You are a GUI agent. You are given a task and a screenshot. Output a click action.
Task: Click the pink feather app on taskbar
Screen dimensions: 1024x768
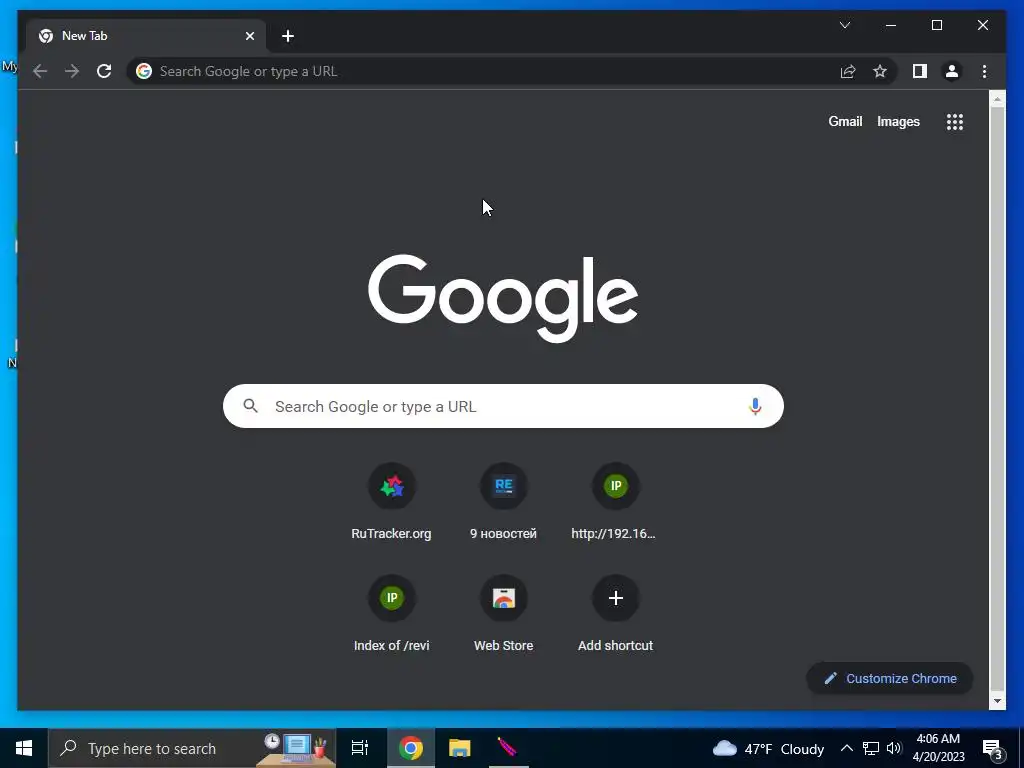click(507, 748)
